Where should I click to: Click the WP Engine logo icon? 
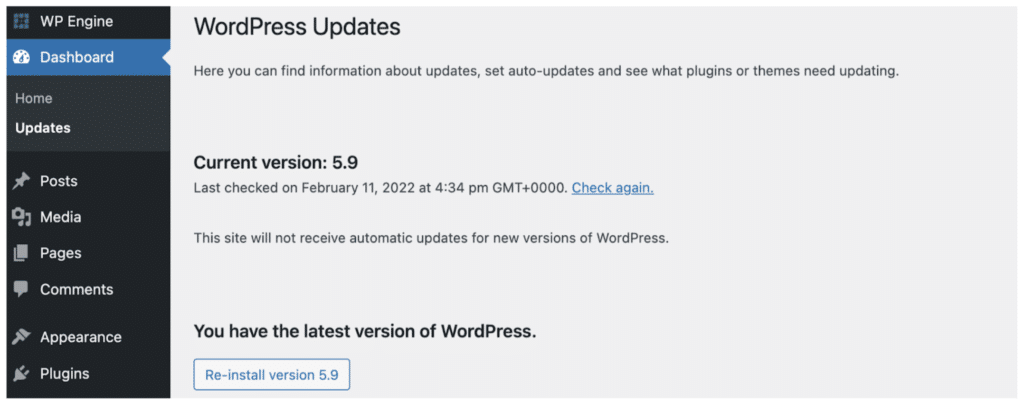coord(21,21)
